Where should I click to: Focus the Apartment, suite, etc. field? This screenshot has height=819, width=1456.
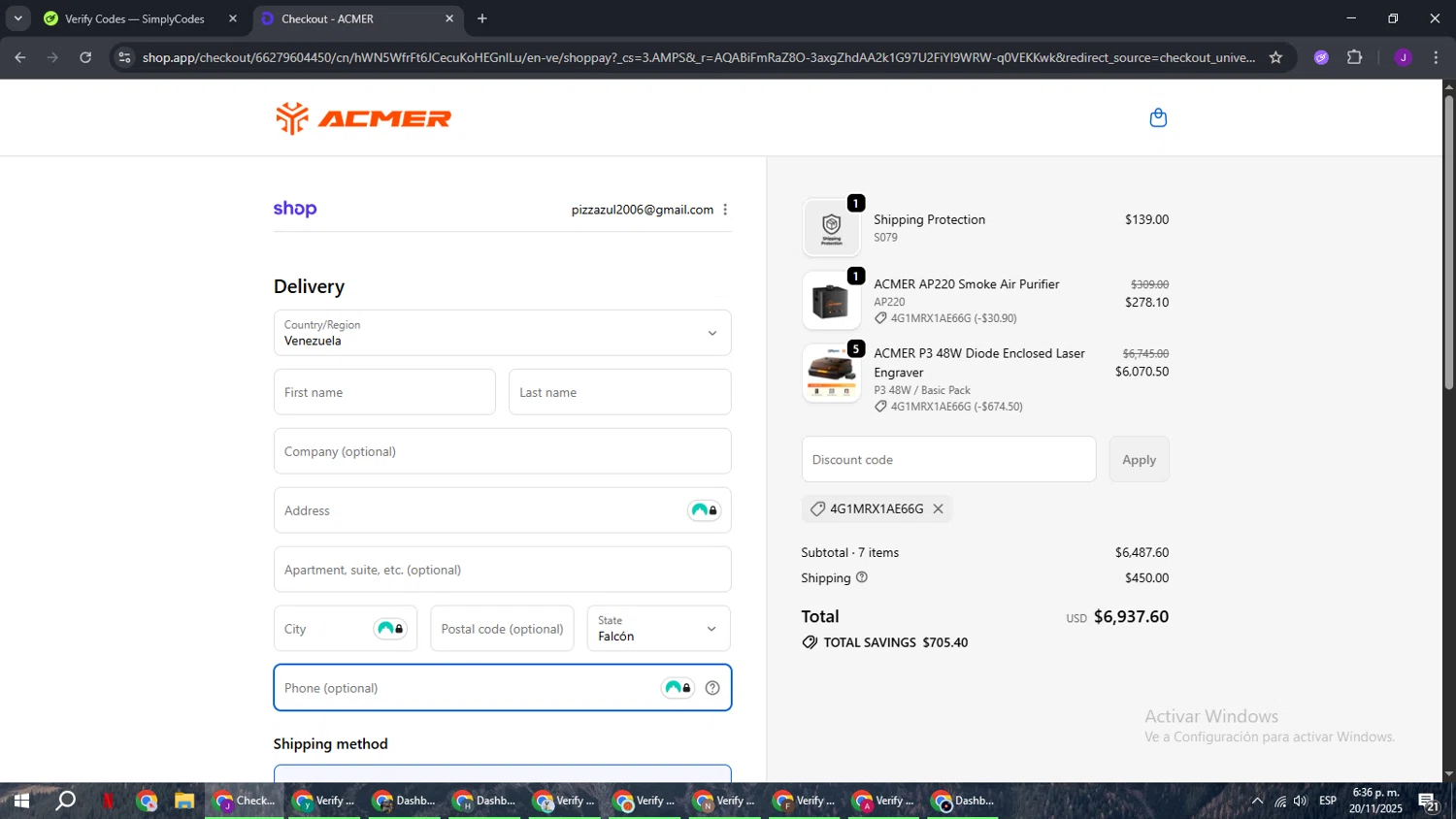point(502,570)
